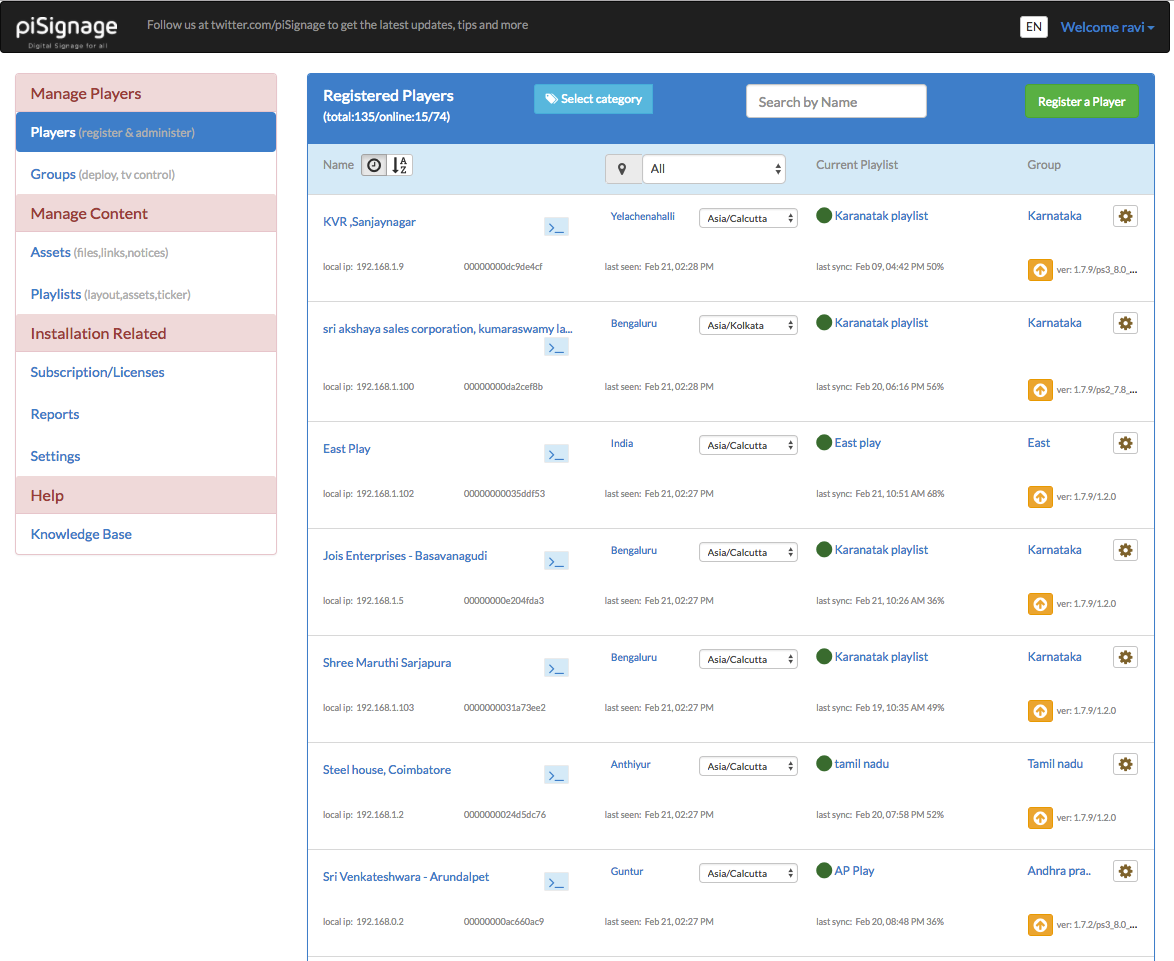The width and height of the screenshot is (1174, 961).
Task: Click the Search by Name field
Action: [836, 101]
